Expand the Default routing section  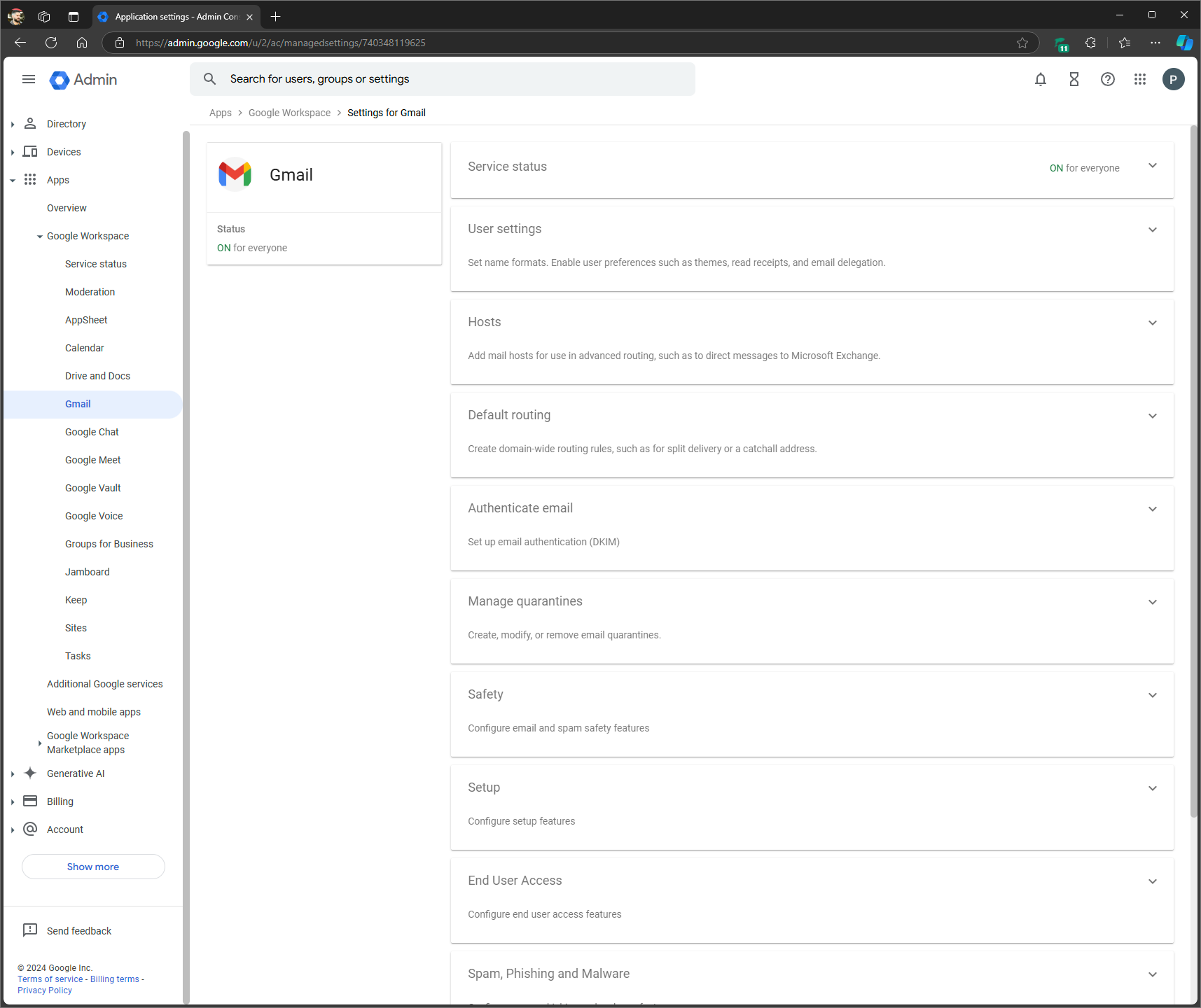click(1153, 416)
